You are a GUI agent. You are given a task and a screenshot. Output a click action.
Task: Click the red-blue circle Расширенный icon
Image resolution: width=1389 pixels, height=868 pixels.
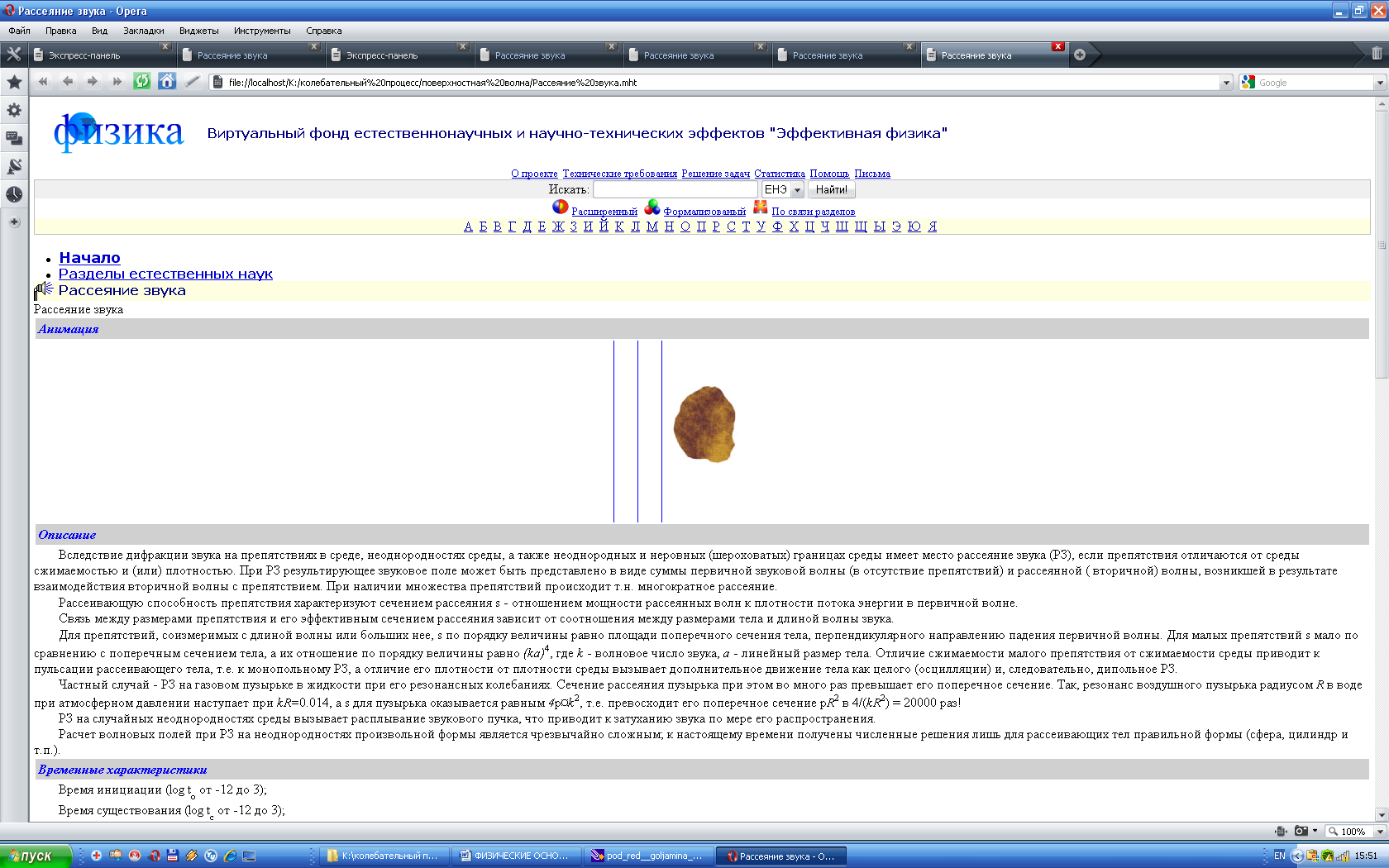(x=561, y=207)
